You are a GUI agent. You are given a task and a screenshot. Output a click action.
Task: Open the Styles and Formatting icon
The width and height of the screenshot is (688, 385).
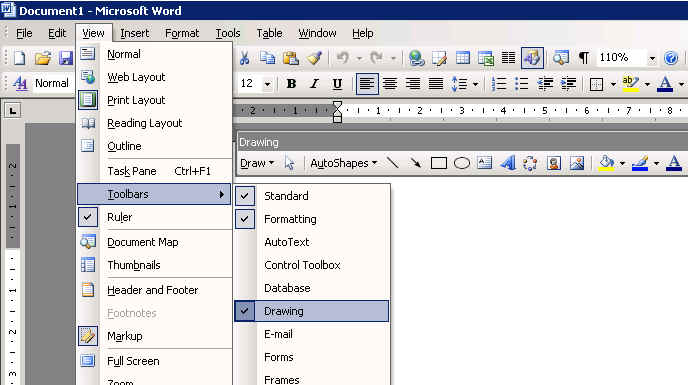pos(20,83)
